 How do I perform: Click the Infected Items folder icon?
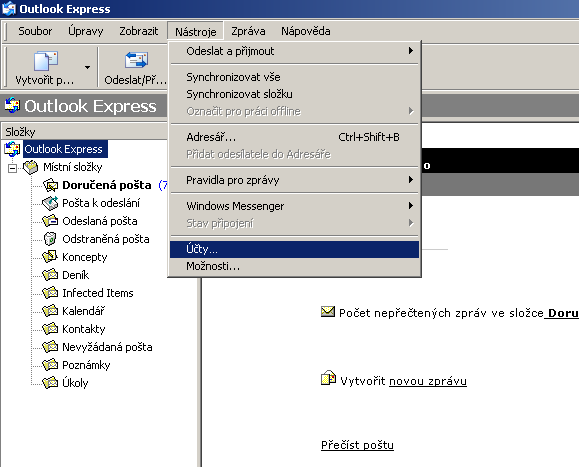coord(50,293)
